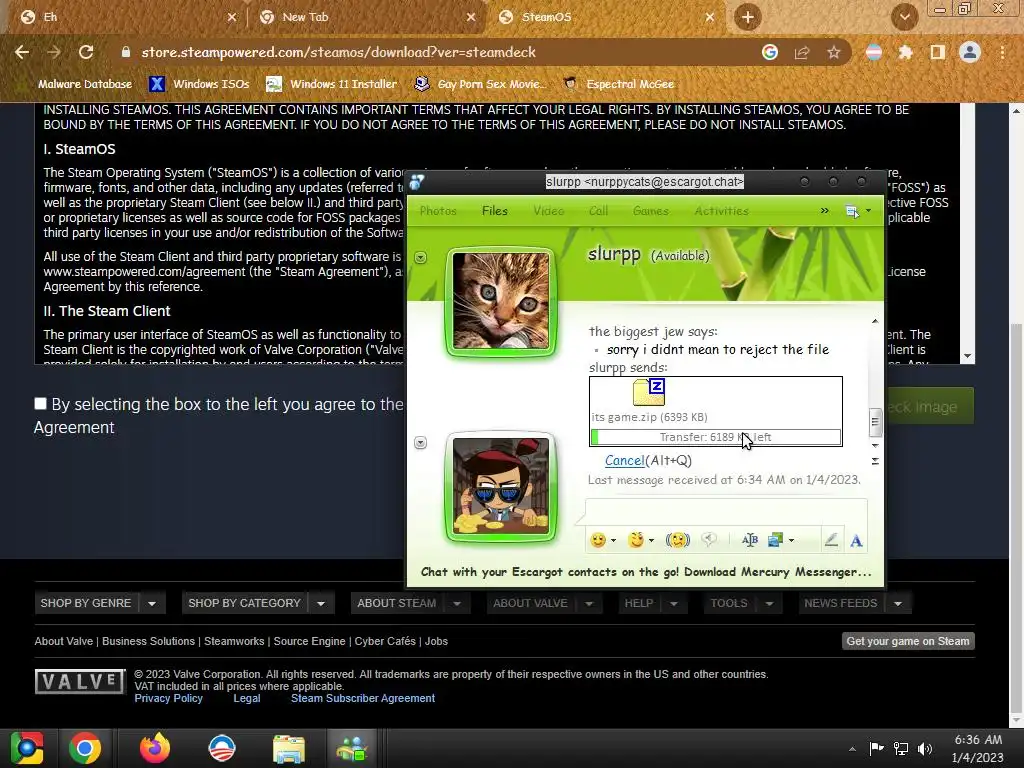The height and width of the screenshot is (768, 1024).
Task: Toggle the Chrome side panel
Action: click(938, 52)
